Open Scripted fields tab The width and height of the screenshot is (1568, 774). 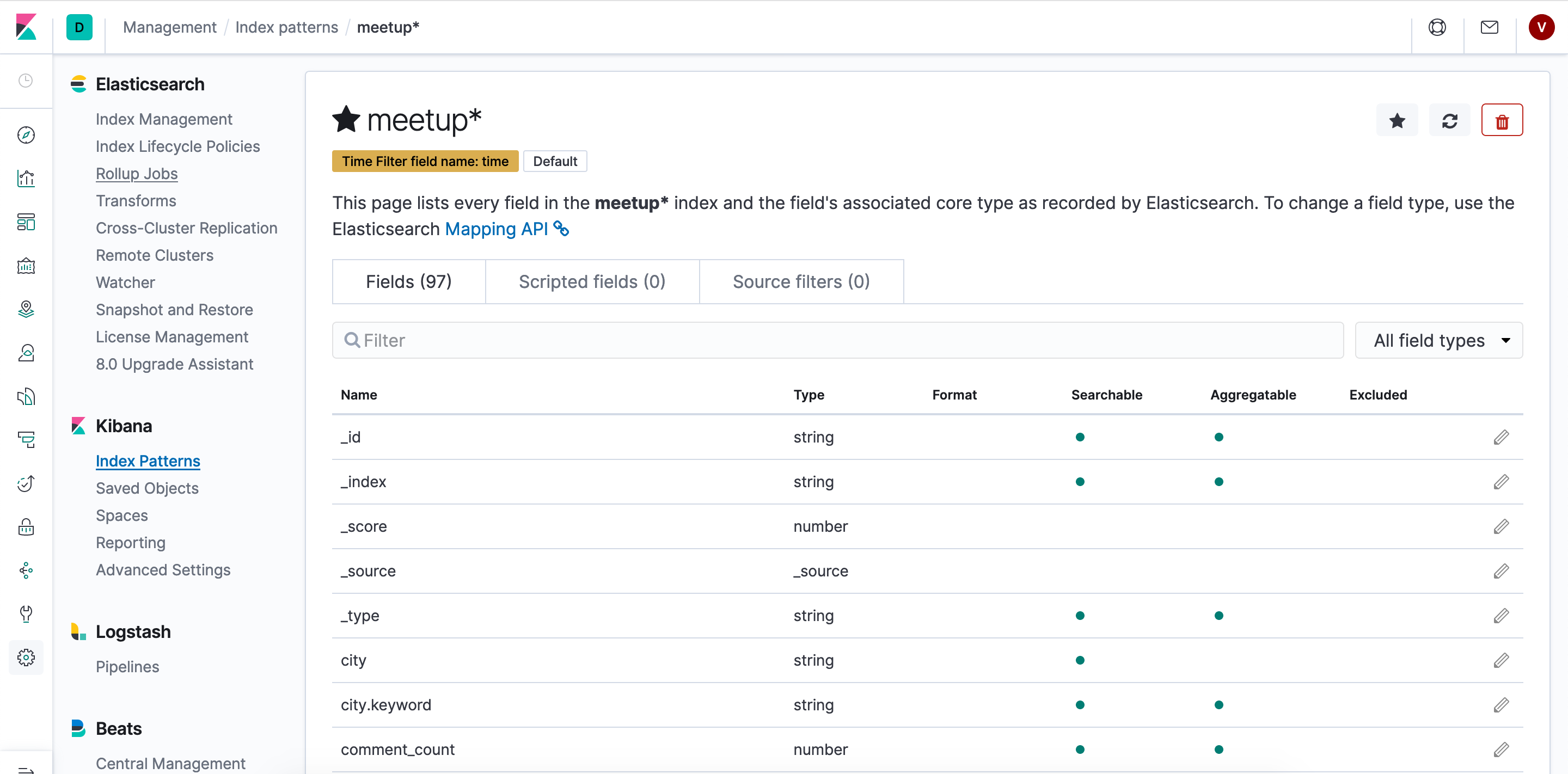[591, 281]
